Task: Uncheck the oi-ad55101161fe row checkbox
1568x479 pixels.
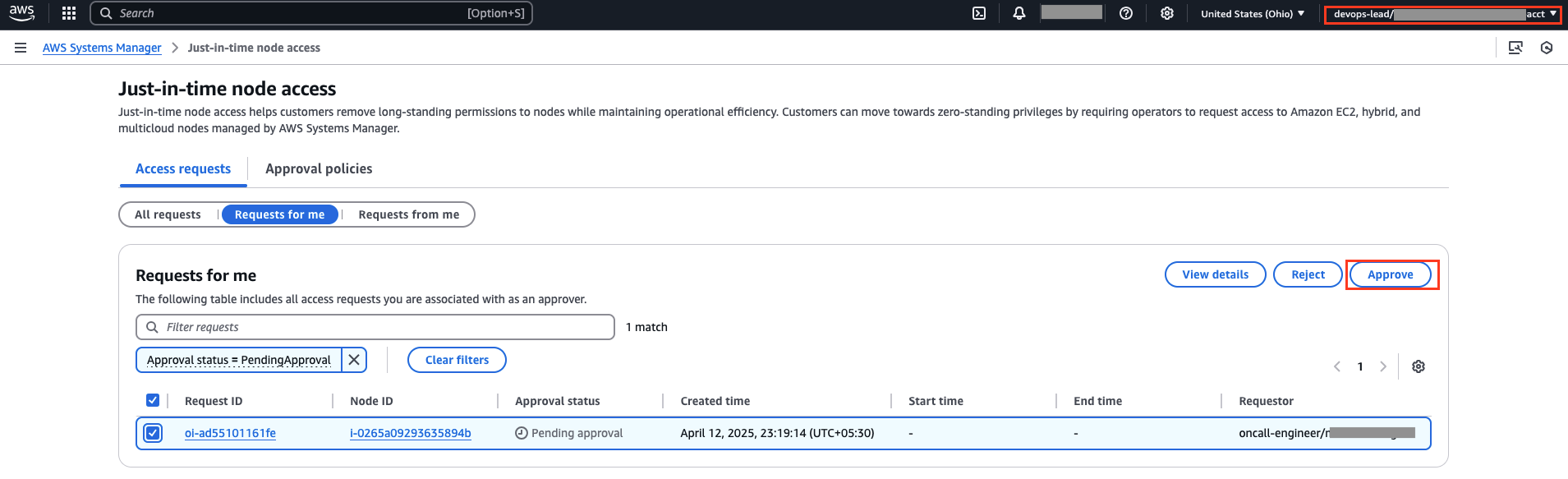Action: pos(153,433)
